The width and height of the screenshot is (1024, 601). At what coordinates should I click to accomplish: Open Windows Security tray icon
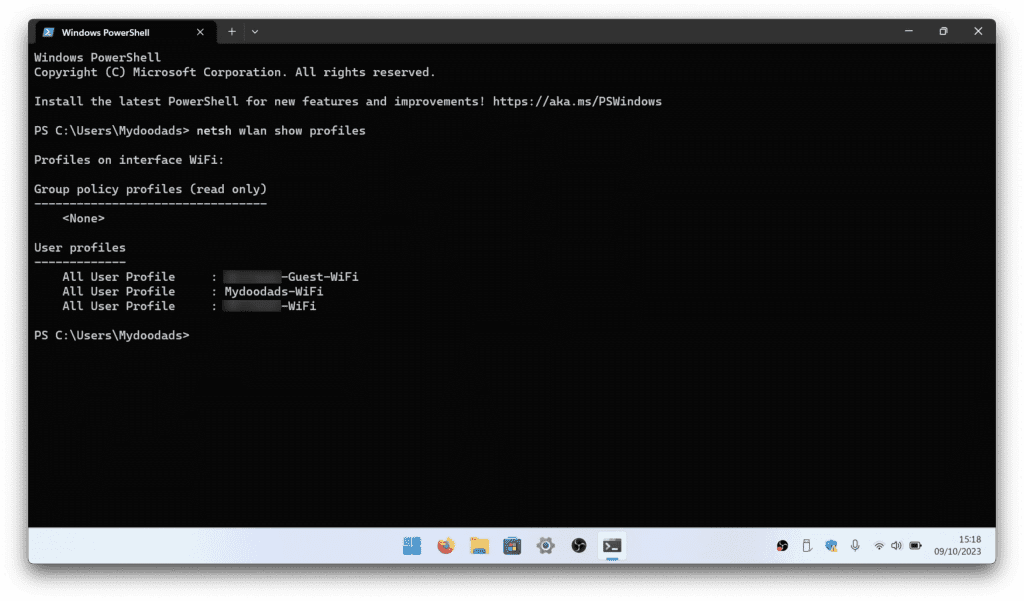pos(831,545)
